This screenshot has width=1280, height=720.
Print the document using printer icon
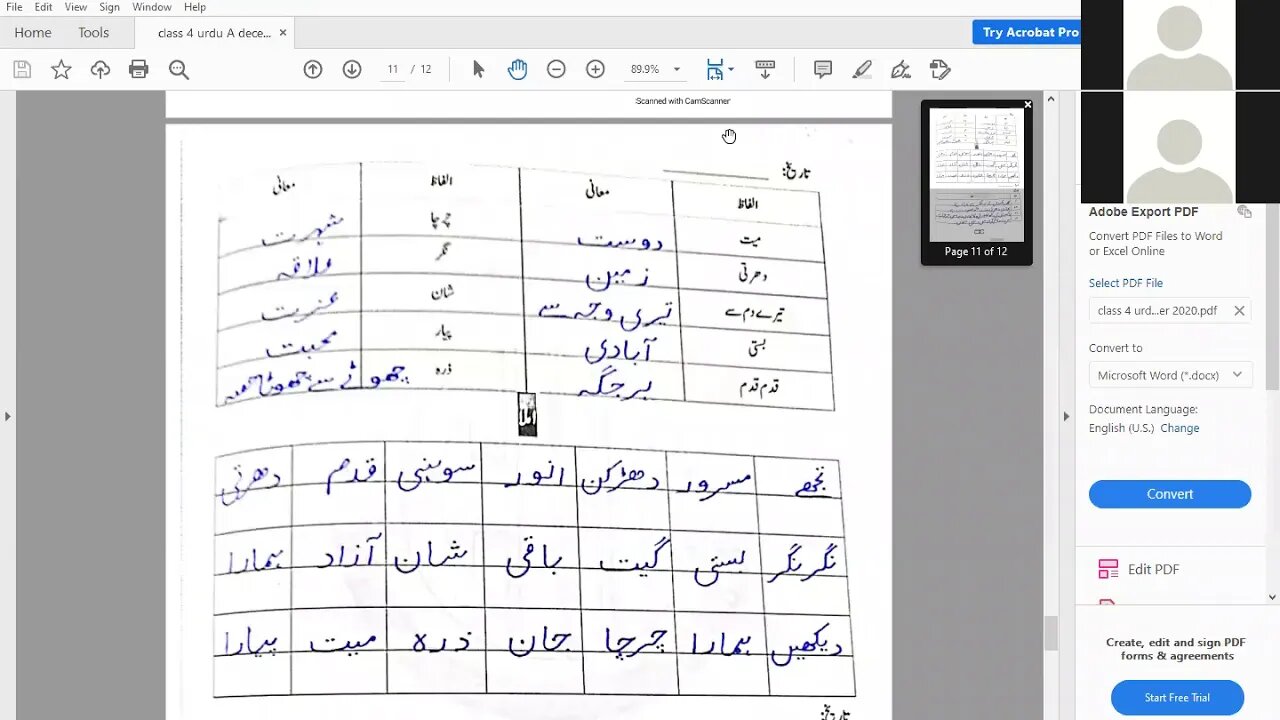[x=139, y=69]
